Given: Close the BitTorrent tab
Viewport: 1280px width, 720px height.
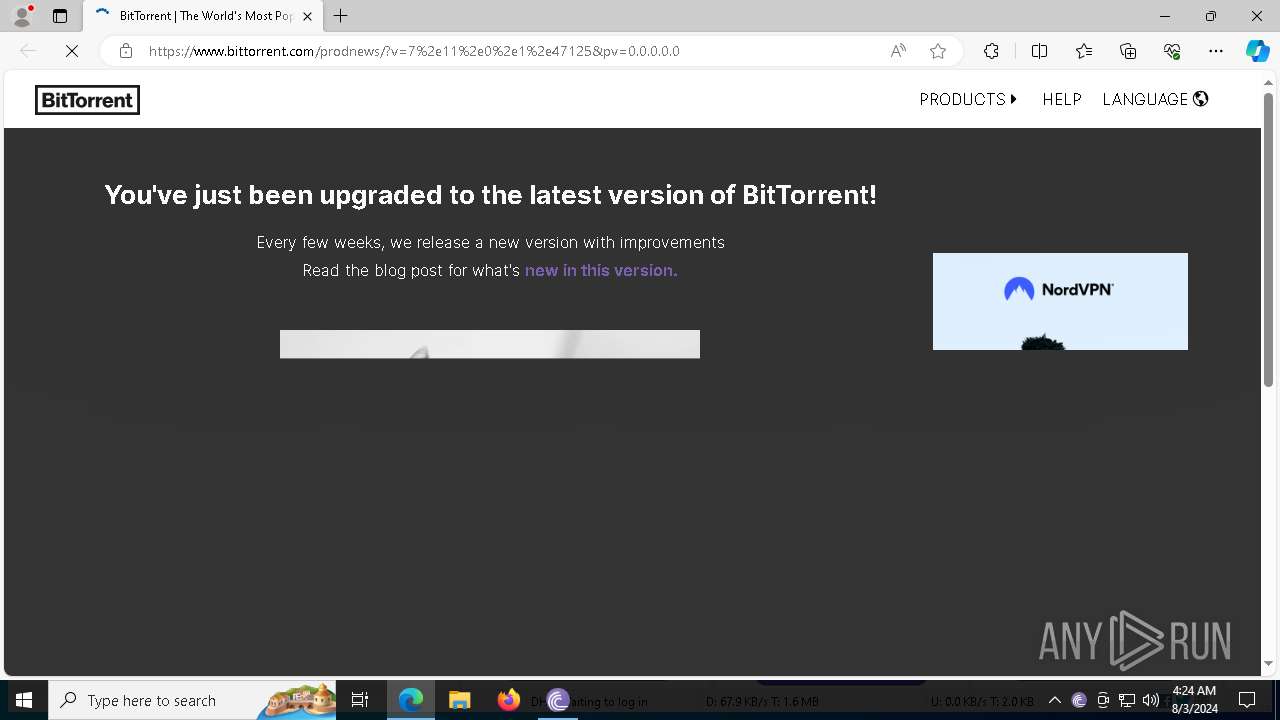Looking at the screenshot, I should pyautogui.click(x=308, y=16).
